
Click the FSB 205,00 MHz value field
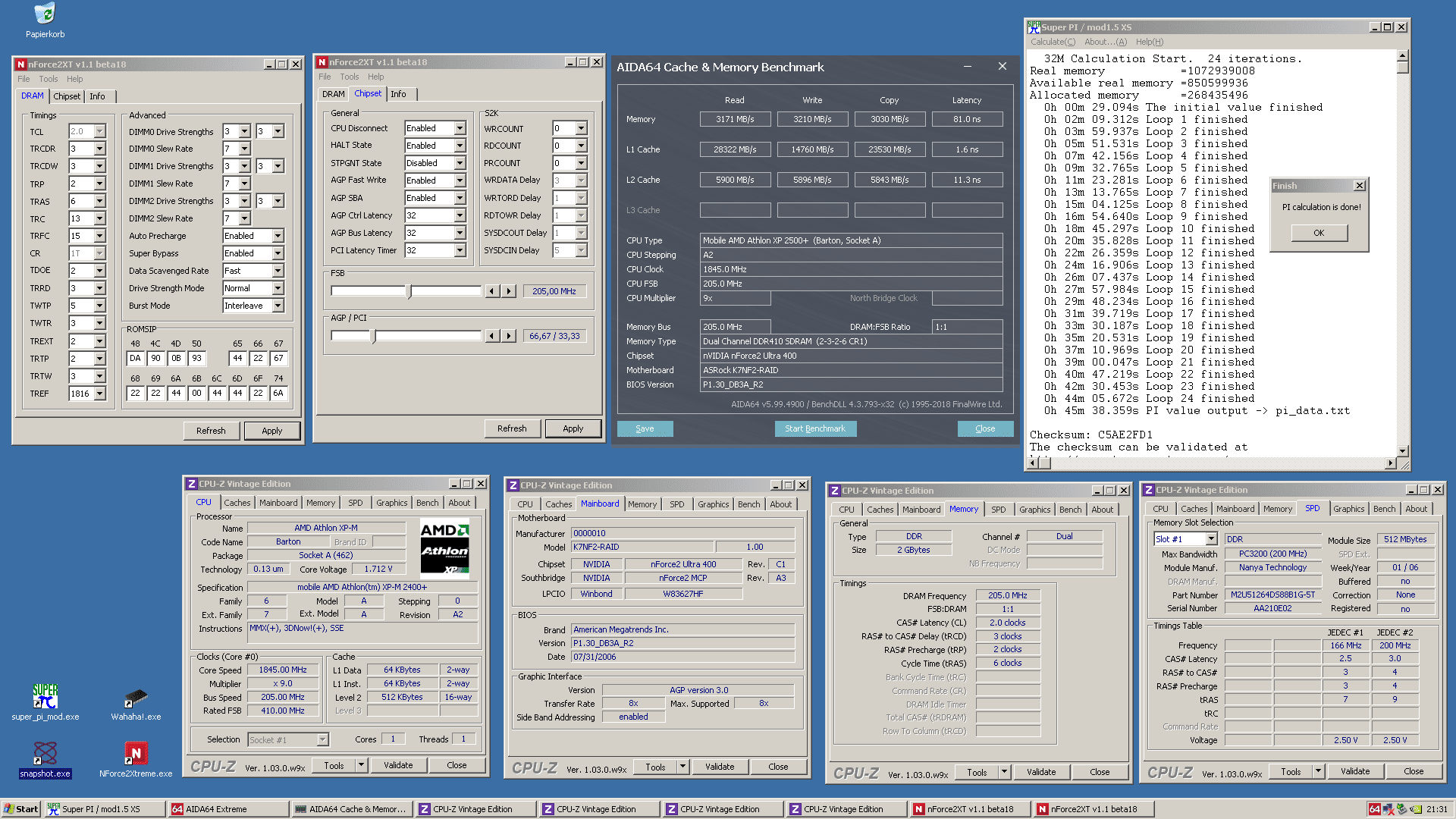554,291
